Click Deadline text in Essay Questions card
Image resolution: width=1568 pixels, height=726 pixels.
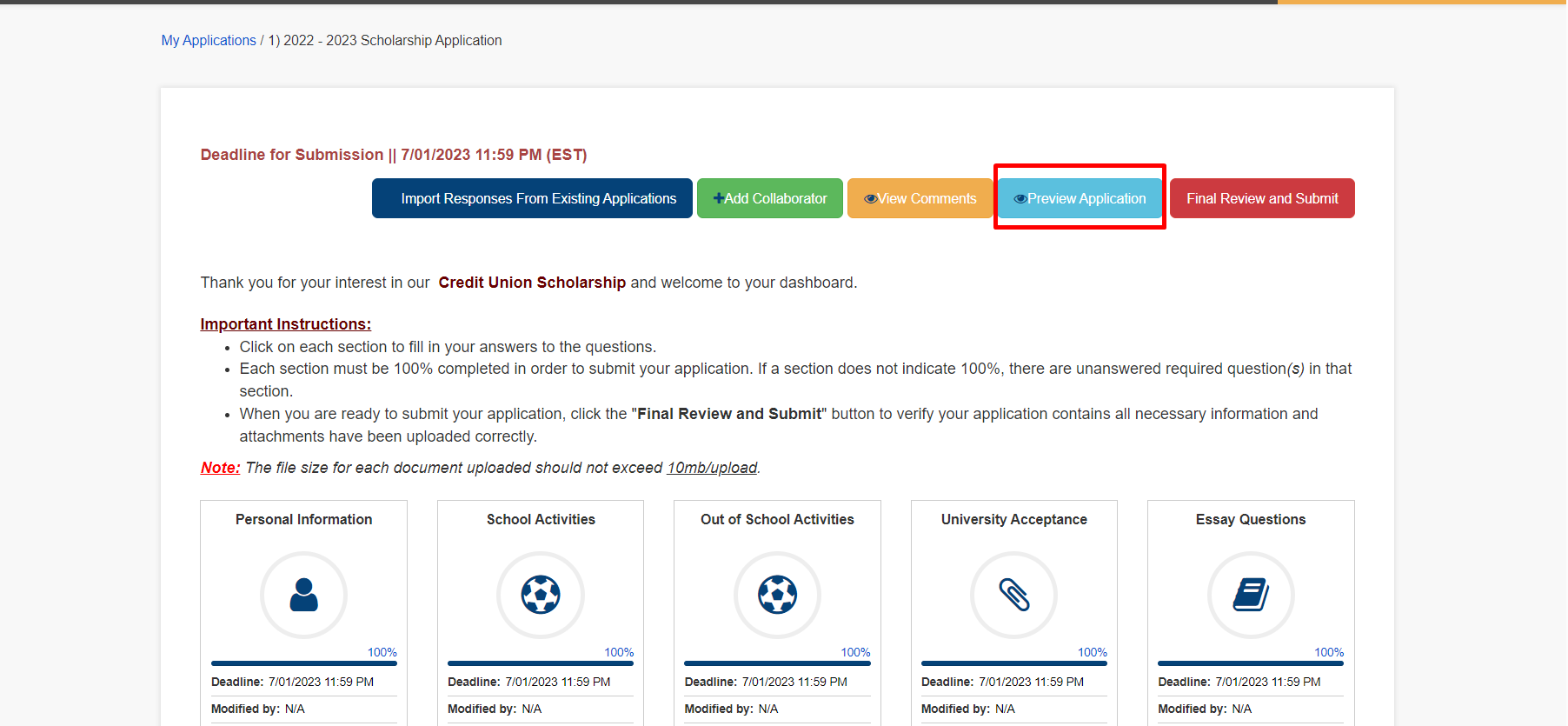(1239, 683)
